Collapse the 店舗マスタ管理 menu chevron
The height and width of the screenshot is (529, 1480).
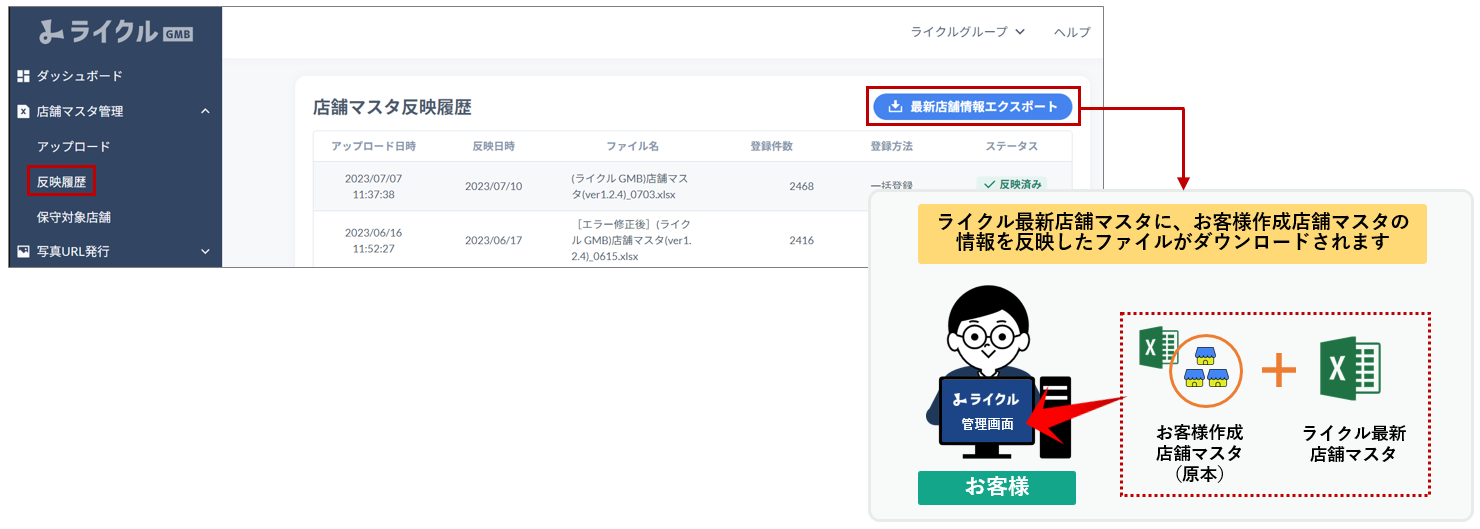coord(205,112)
